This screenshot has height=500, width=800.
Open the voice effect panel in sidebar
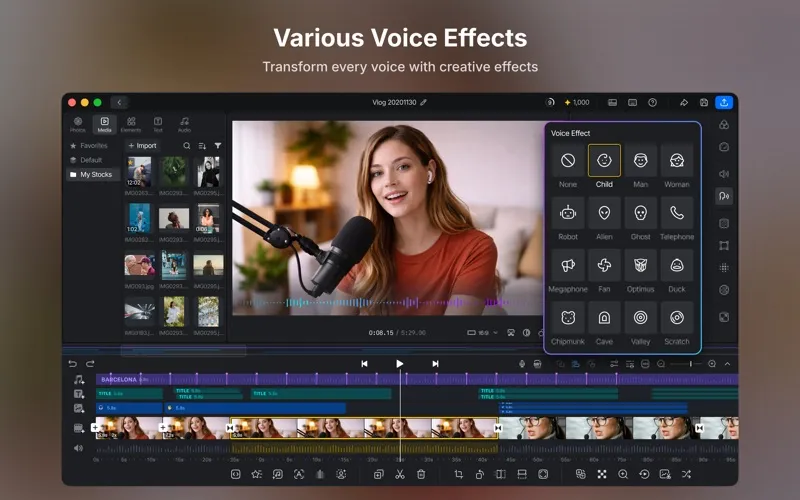click(x=723, y=196)
